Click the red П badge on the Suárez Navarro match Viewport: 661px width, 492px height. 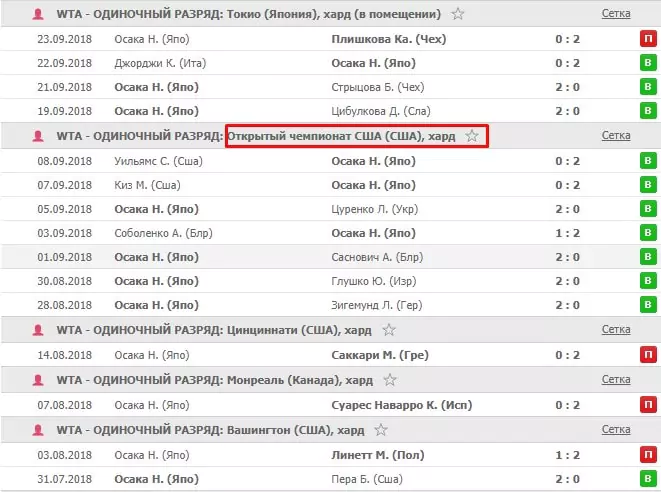(x=648, y=405)
